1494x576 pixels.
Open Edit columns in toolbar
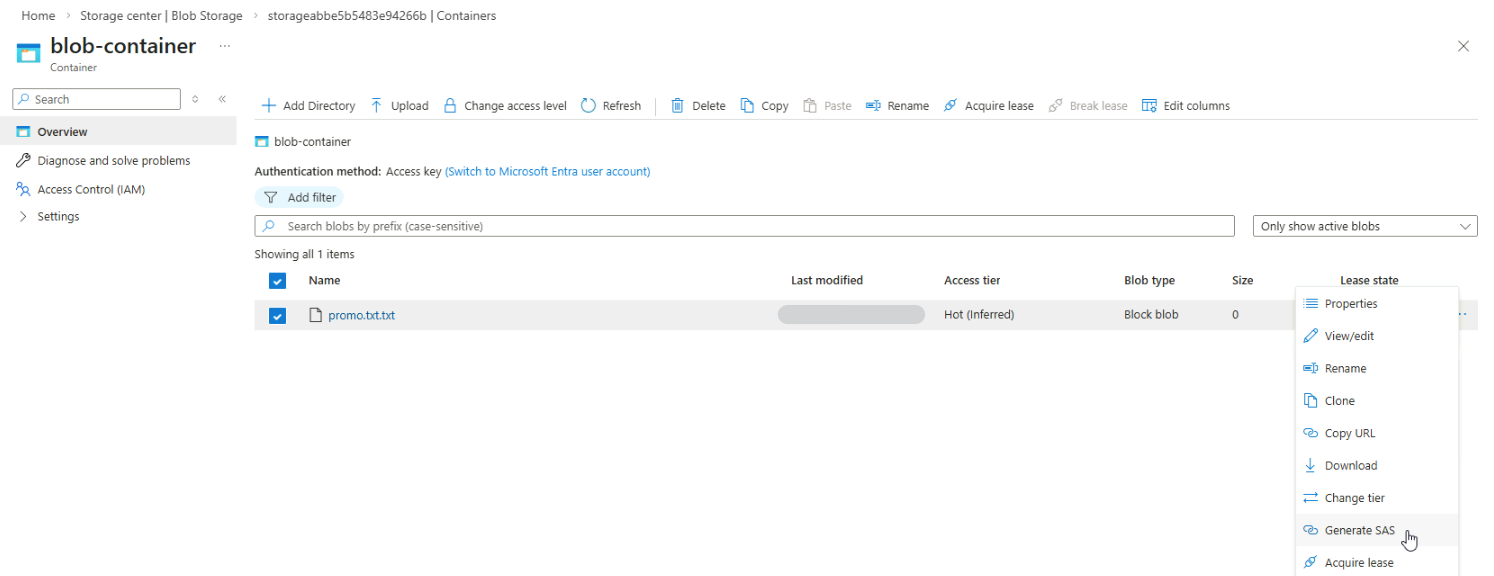point(1186,106)
